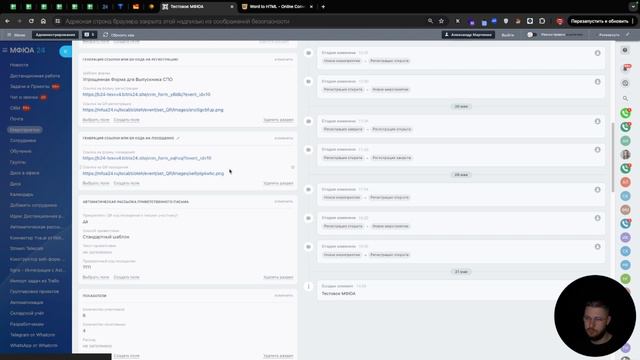Open the registration QR image .png link
Viewport: 640px width, 360px height.
click(x=153, y=110)
